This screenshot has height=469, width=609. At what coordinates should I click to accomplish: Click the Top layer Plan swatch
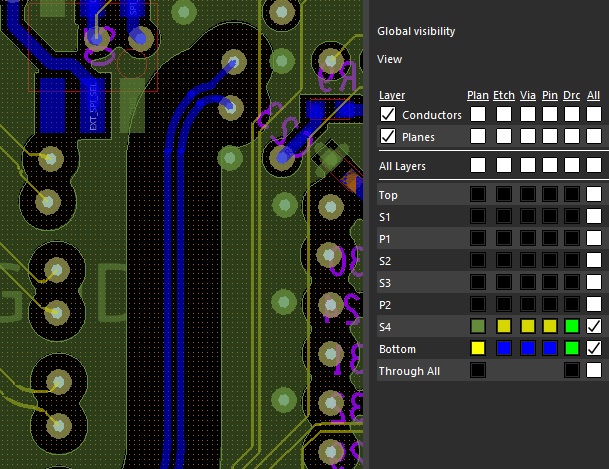coord(478,195)
